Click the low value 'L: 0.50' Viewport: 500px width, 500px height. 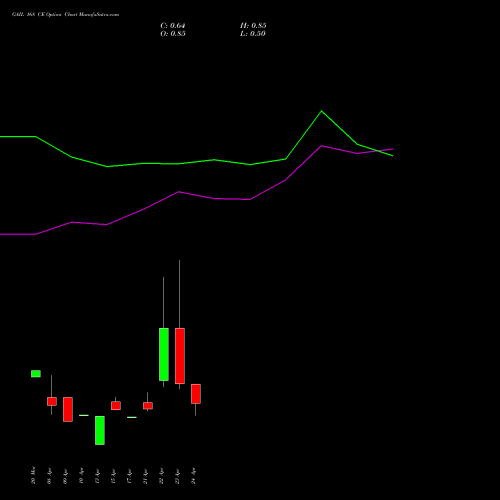point(253,34)
